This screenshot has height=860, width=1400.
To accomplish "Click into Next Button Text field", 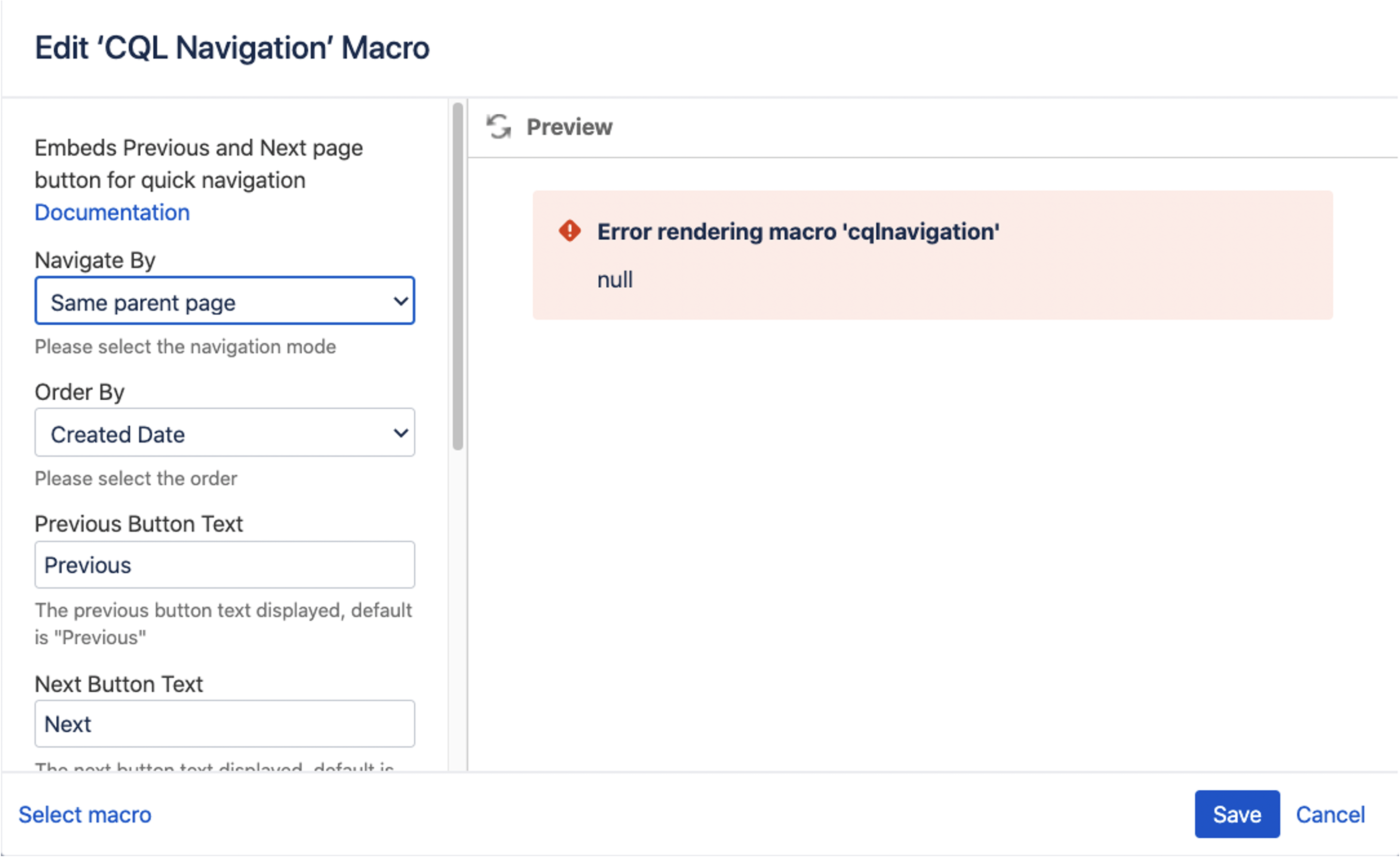I will [x=224, y=725].
